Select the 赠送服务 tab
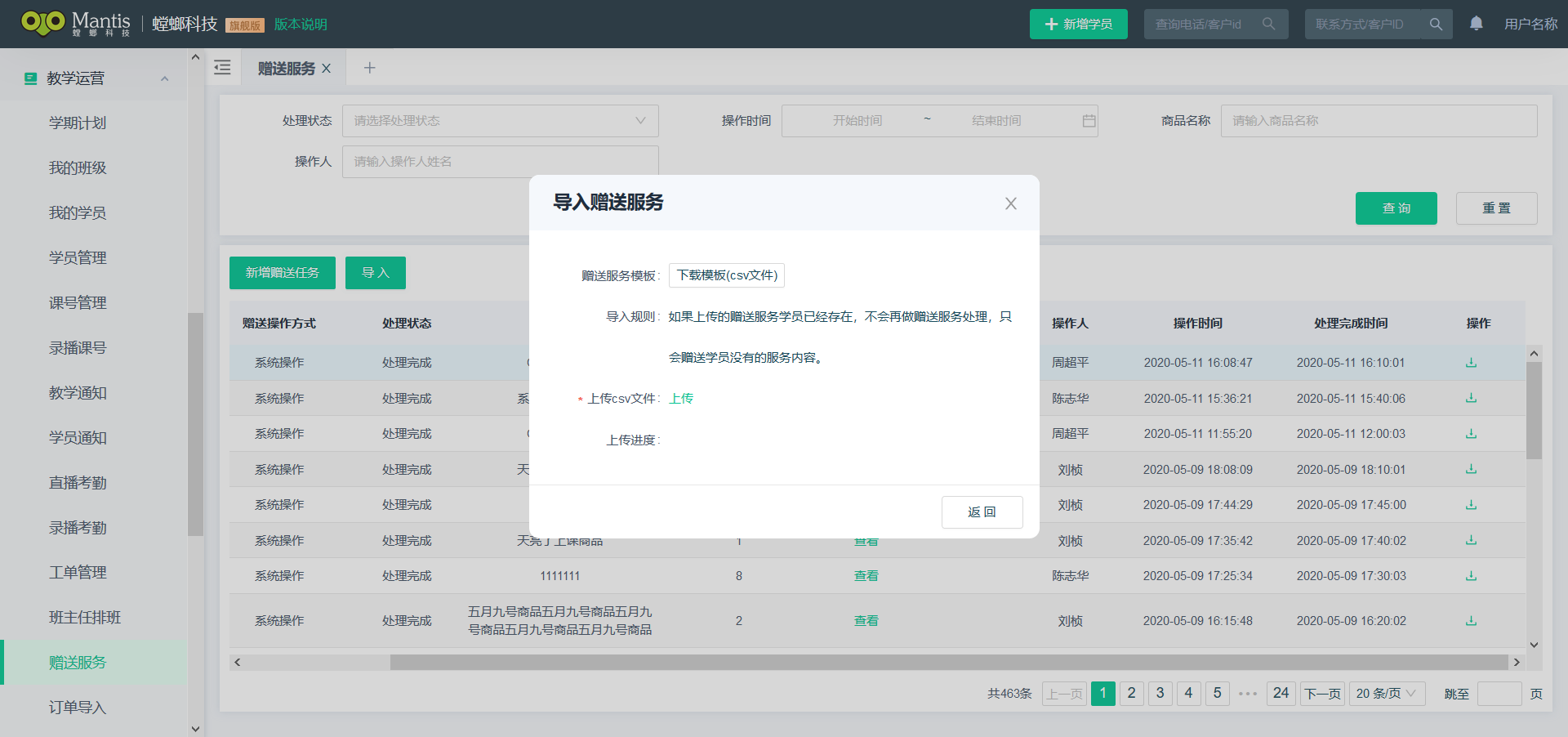Viewport: 1568px width, 737px height. [x=286, y=69]
